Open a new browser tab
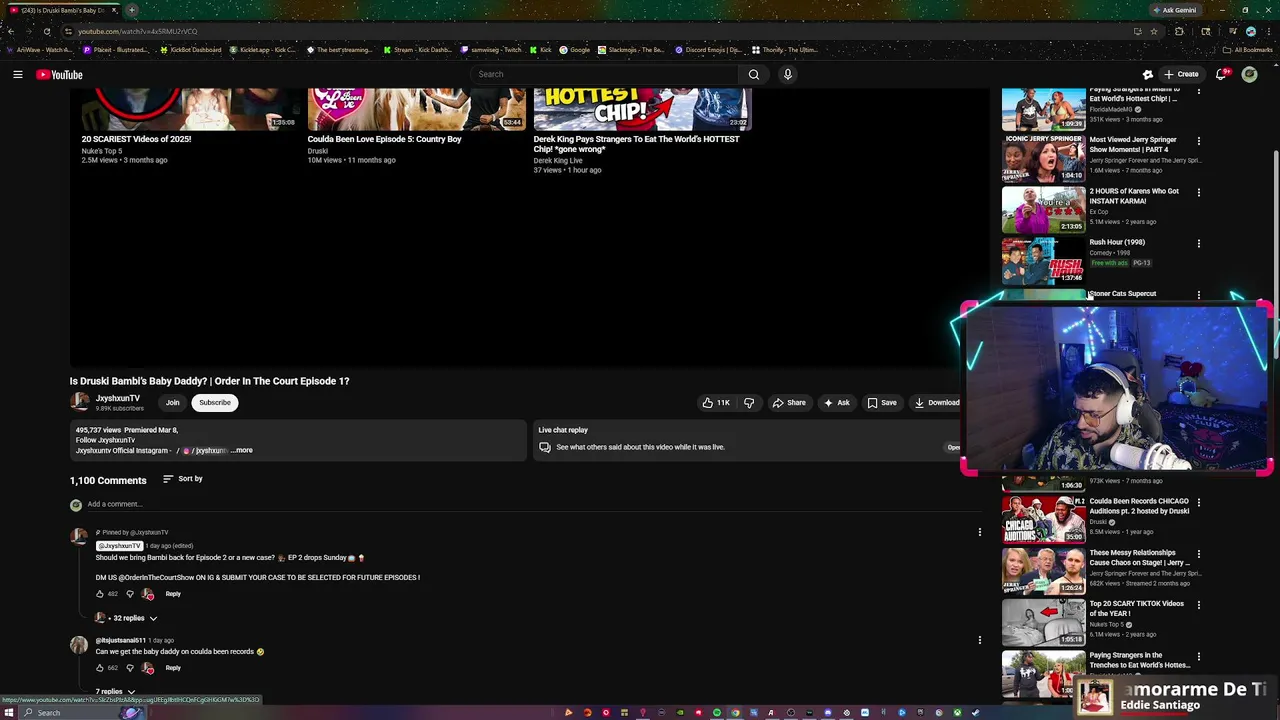 click(132, 10)
